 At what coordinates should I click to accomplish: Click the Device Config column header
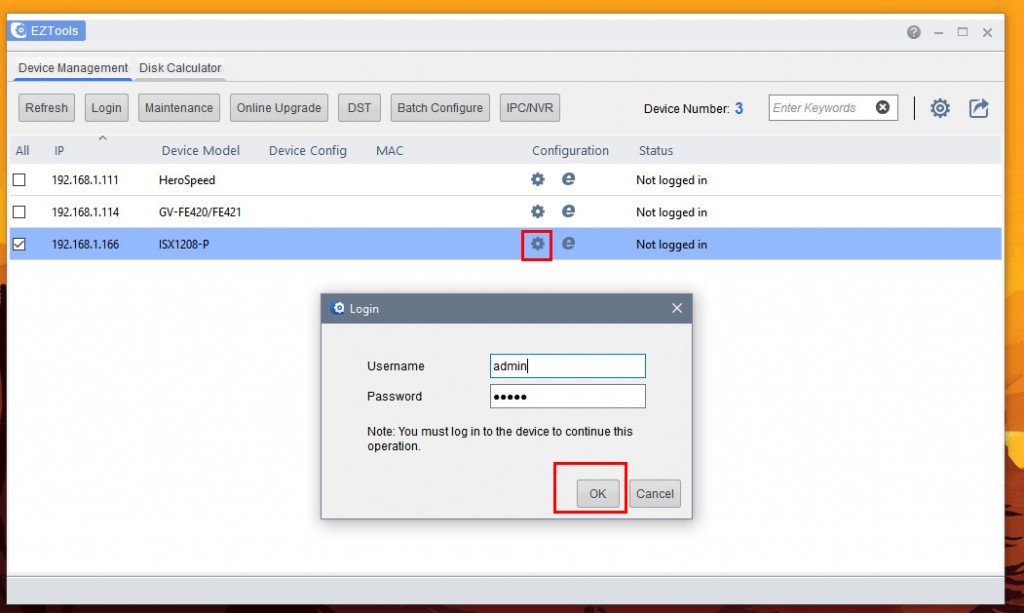point(308,151)
